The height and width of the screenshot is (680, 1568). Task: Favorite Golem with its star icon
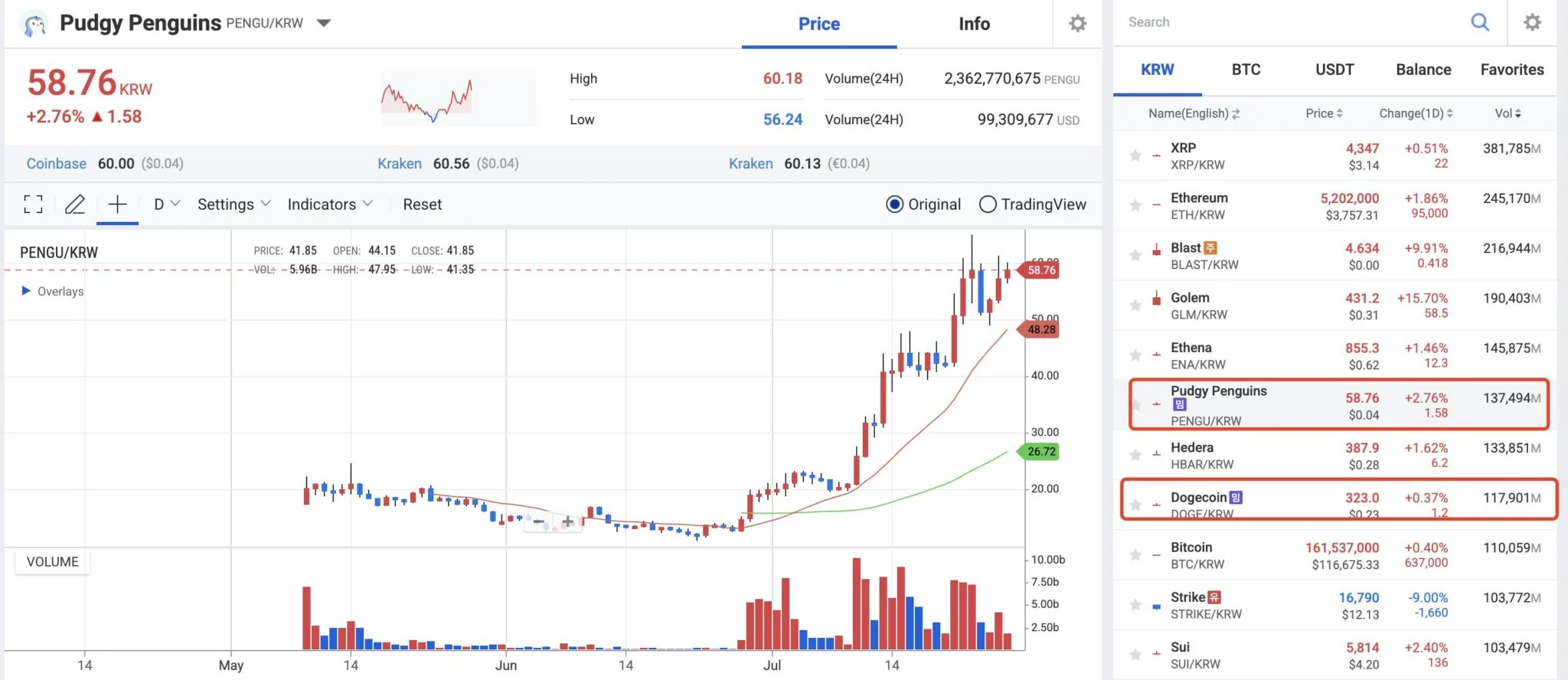point(1135,306)
